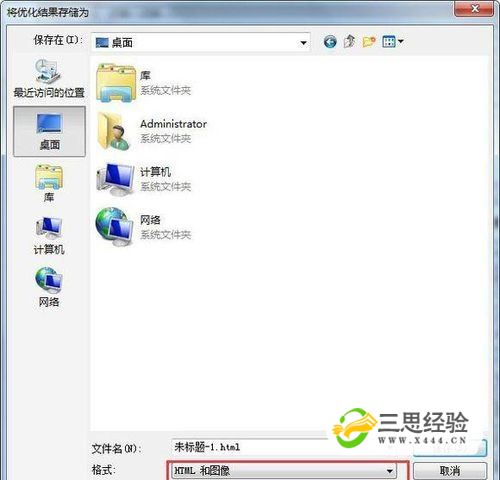
Task: Expand the 保存在 location dropdown
Action: (x=303, y=43)
